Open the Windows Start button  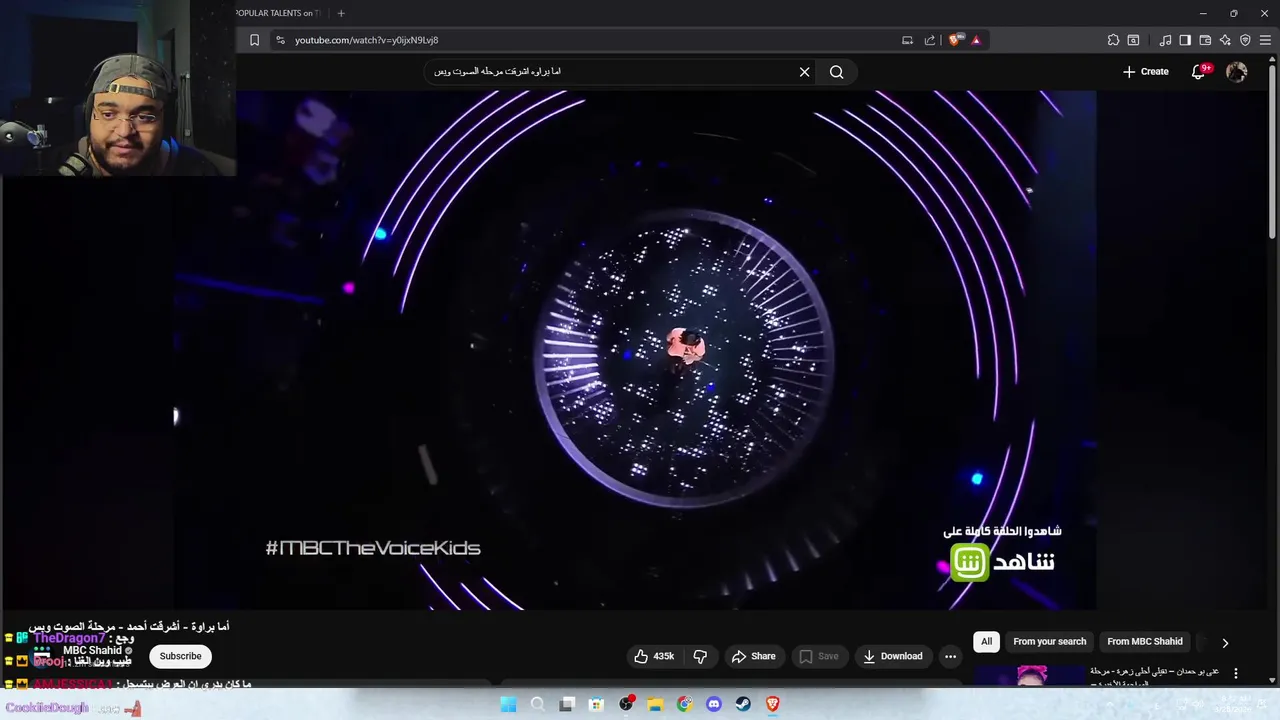(508, 704)
